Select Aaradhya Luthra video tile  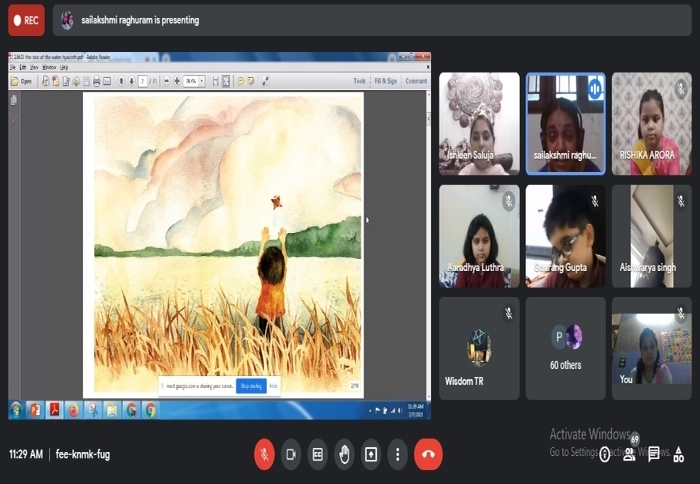coord(479,236)
